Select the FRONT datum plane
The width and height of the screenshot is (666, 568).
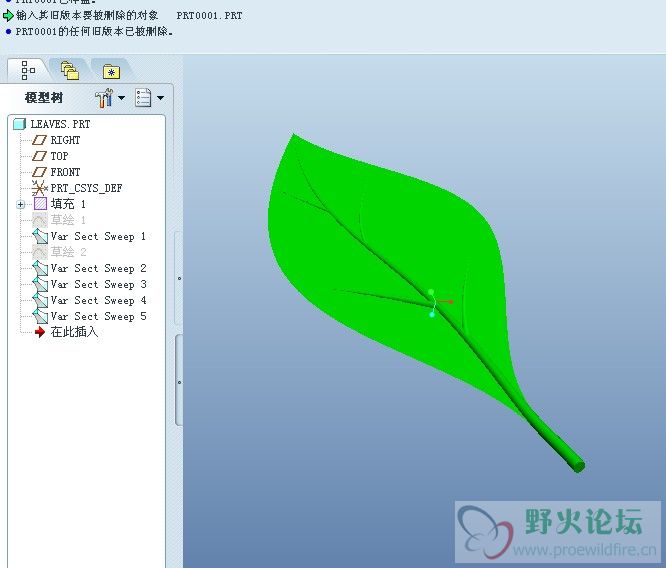[x=65, y=172]
